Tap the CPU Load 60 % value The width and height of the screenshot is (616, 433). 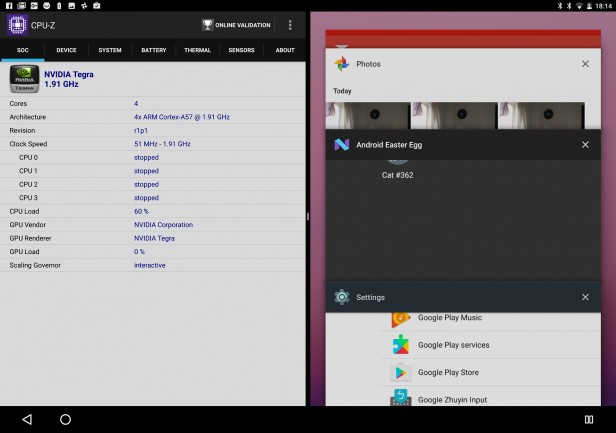(141, 211)
